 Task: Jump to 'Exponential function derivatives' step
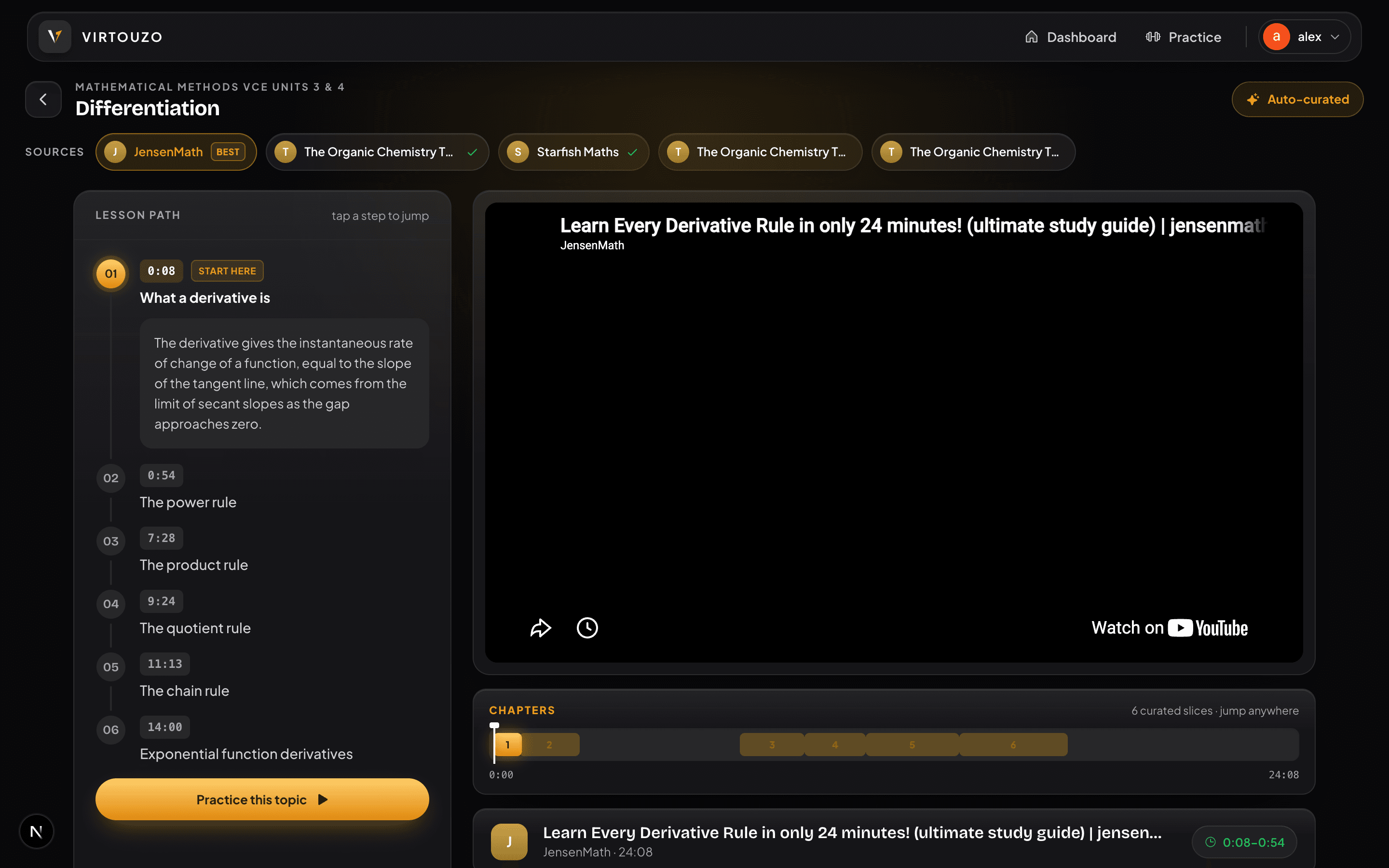coord(246,754)
